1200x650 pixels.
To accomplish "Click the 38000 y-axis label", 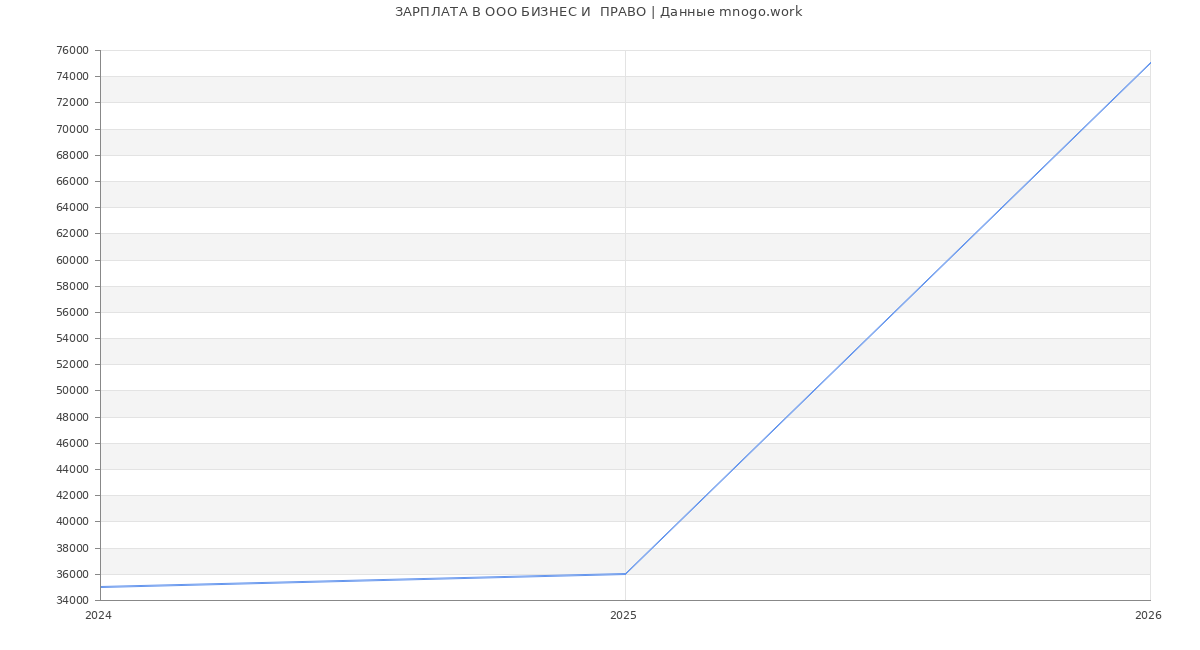I will pyautogui.click(x=72, y=548).
